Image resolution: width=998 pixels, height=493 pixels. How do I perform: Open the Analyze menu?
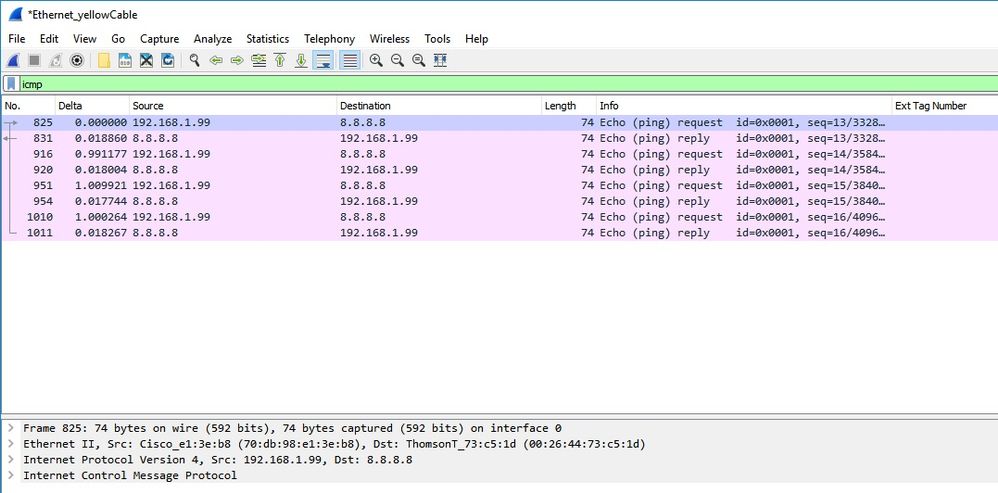(x=213, y=39)
